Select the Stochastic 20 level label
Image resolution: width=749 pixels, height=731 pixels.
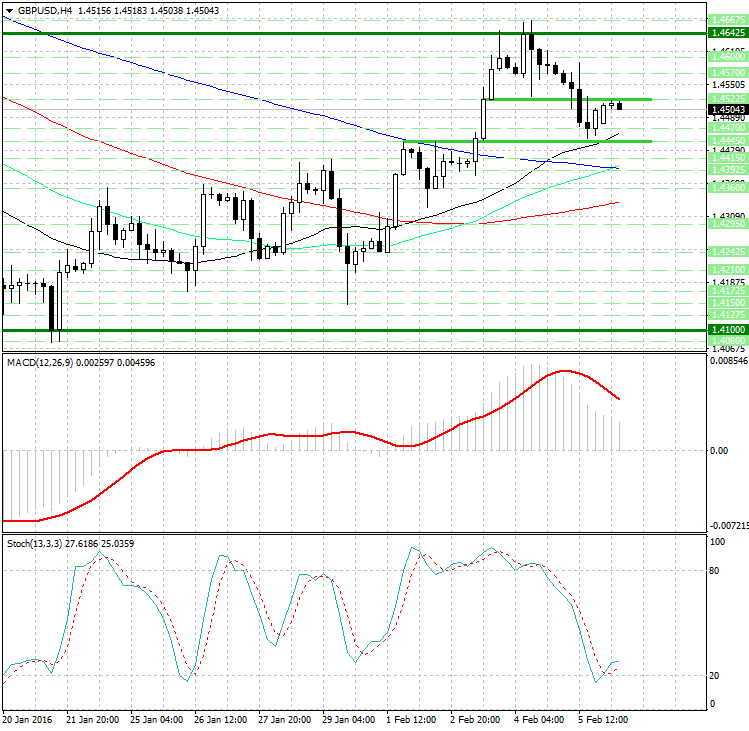tap(714, 676)
